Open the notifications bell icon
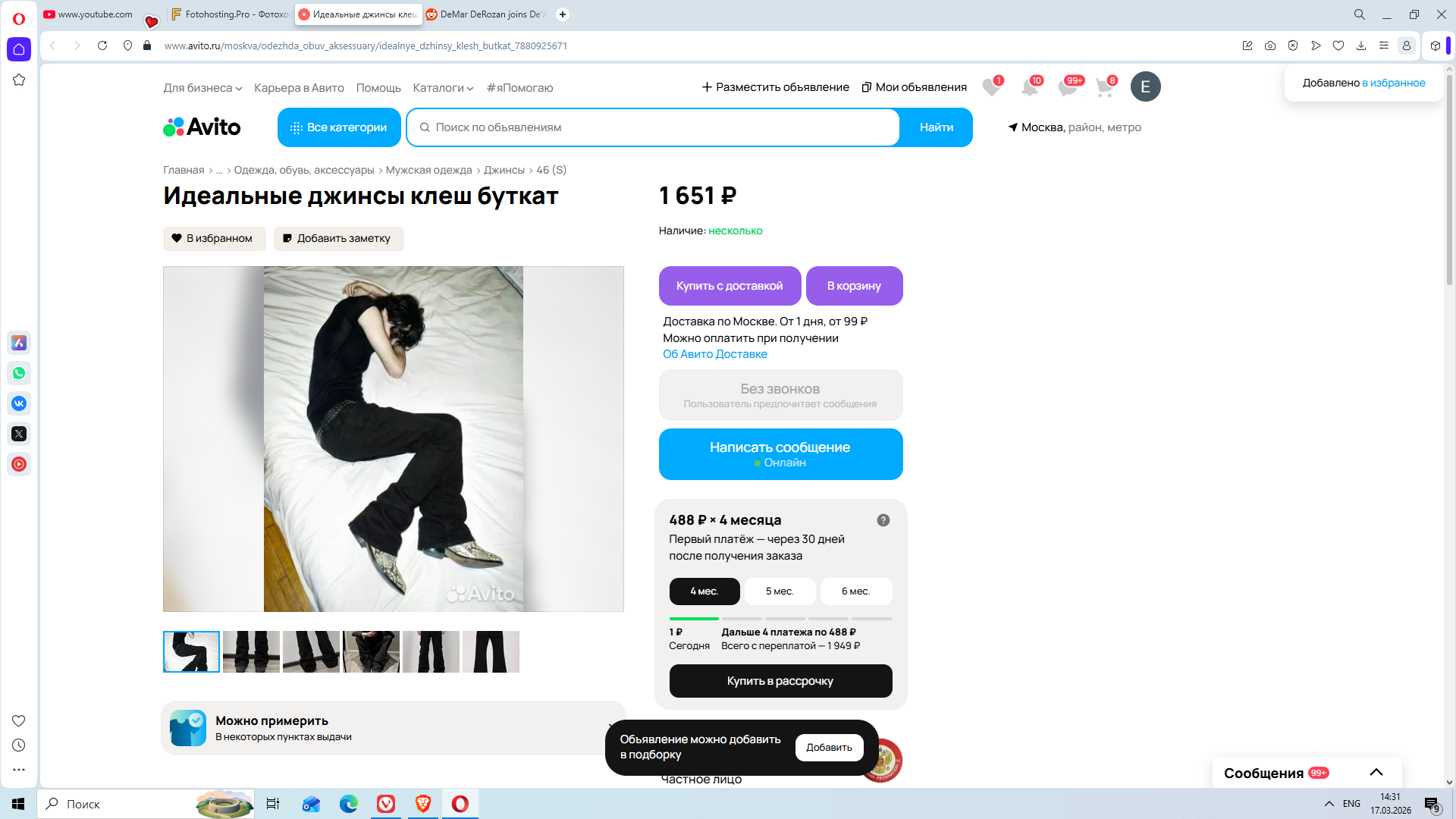 click(1029, 87)
